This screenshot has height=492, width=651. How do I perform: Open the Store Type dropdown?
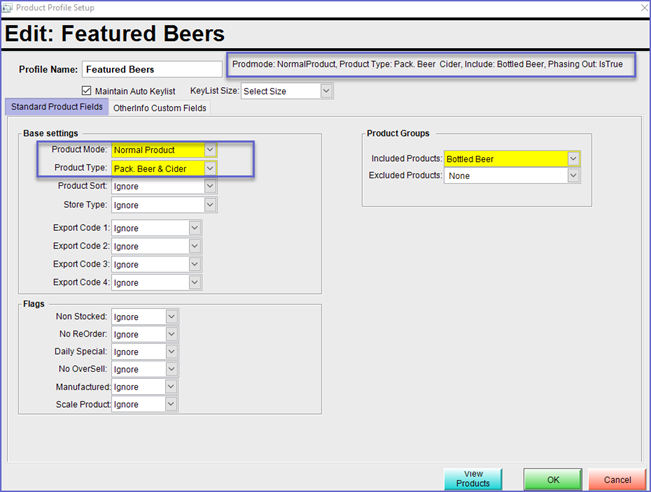(x=210, y=205)
